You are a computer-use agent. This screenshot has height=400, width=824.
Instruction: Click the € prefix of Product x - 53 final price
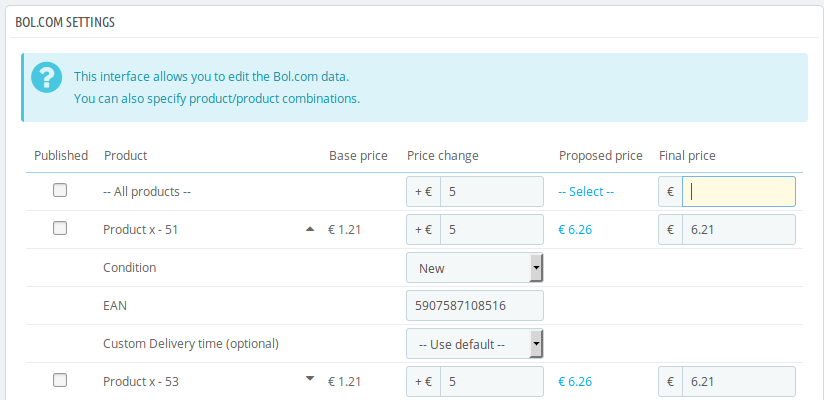[x=671, y=382]
